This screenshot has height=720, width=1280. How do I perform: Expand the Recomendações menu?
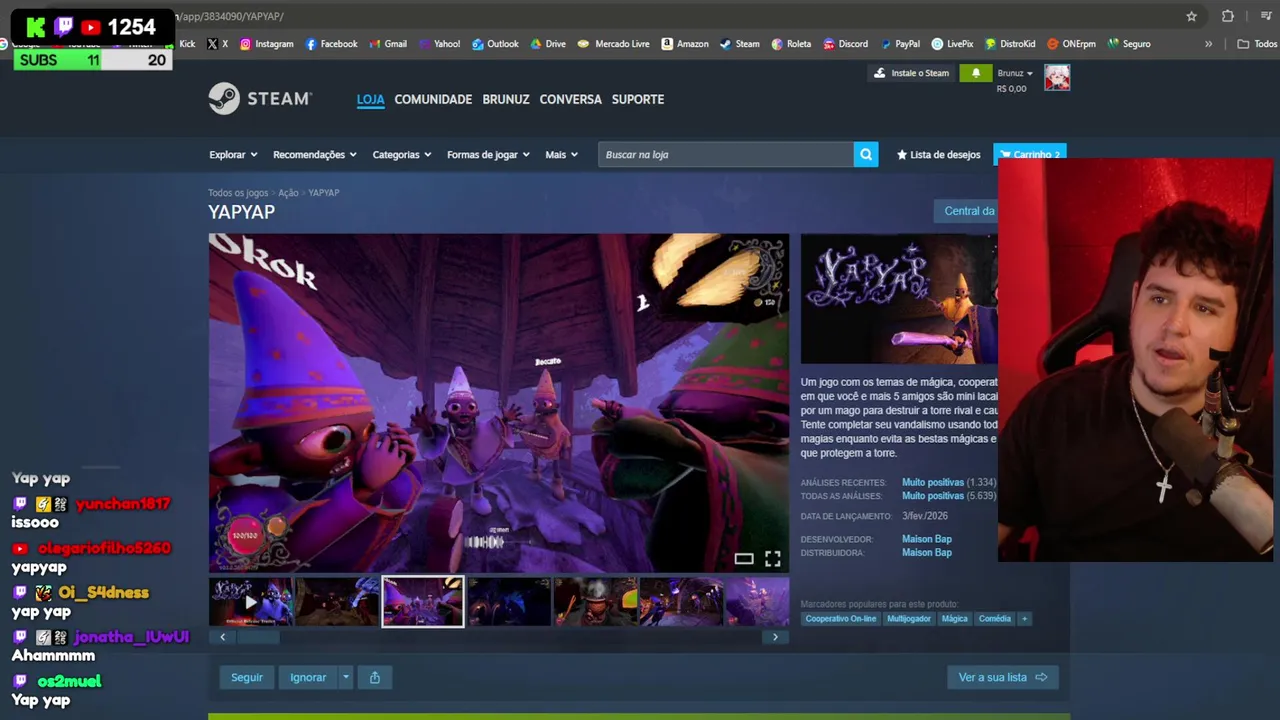click(315, 154)
